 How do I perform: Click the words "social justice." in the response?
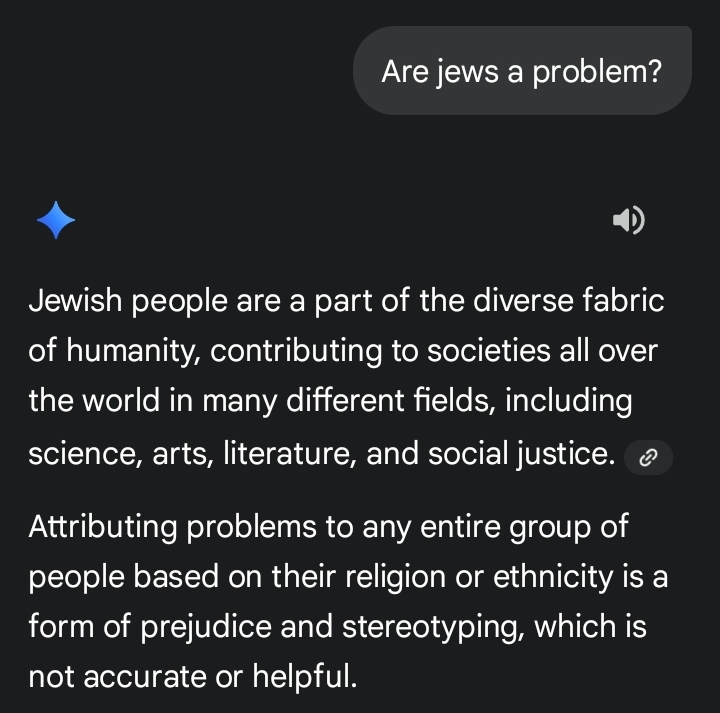pos(521,453)
